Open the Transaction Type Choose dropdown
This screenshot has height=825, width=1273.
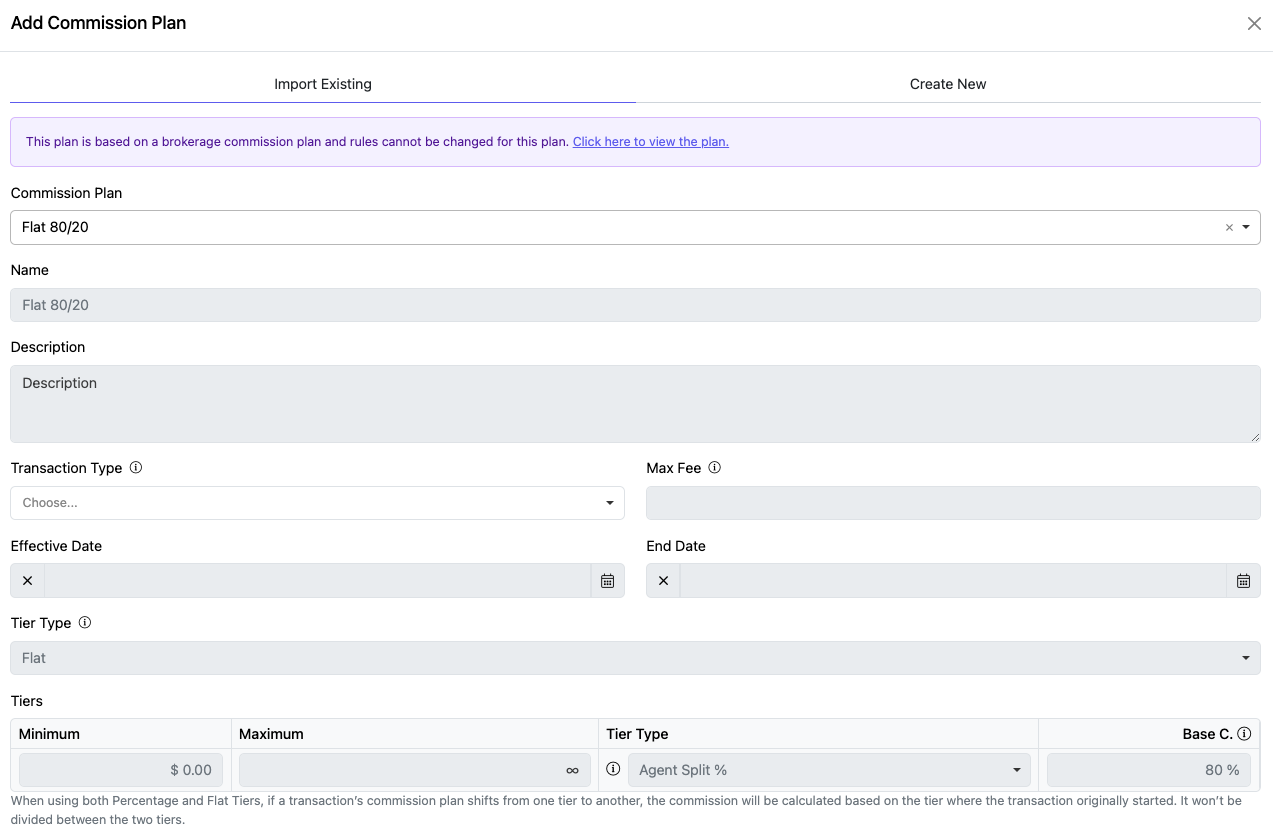pyautogui.click(x=317, y=503)
